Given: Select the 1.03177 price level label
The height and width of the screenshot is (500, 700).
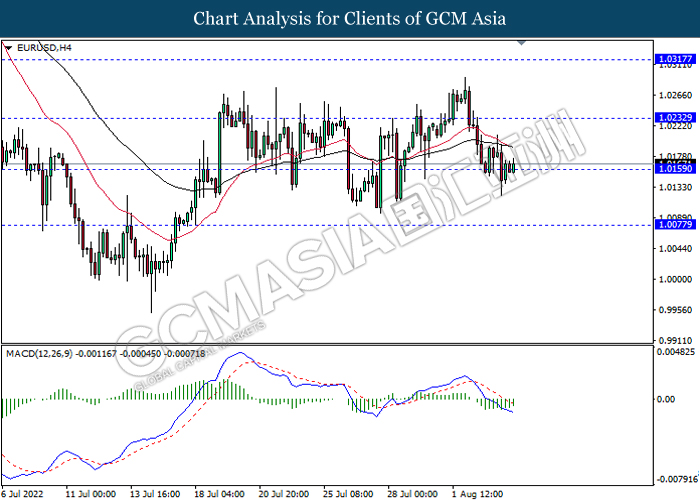Looking at the screenshot, I should click(x=675, y=59).
